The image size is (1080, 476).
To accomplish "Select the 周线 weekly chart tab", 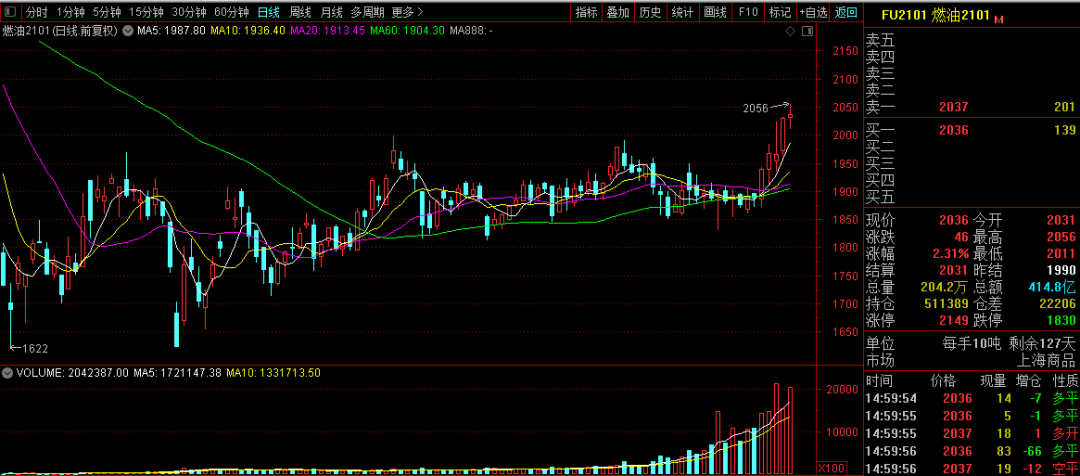I will pyautogui.click(x=300, y=12).
